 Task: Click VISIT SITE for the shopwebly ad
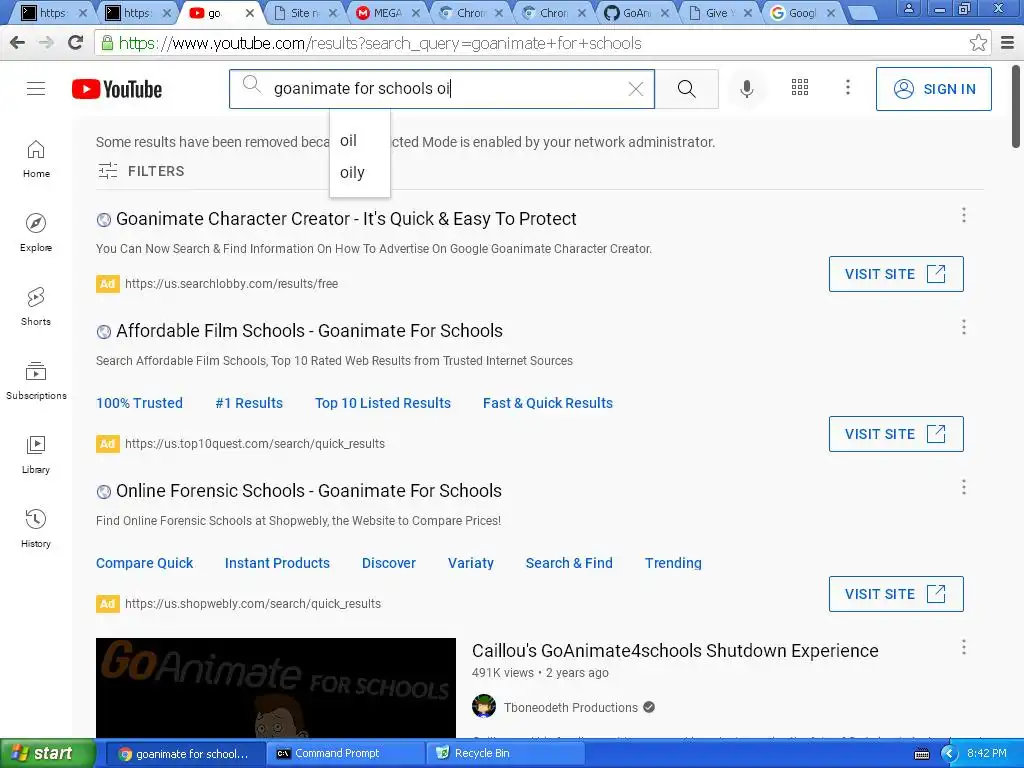pos(896,594)
